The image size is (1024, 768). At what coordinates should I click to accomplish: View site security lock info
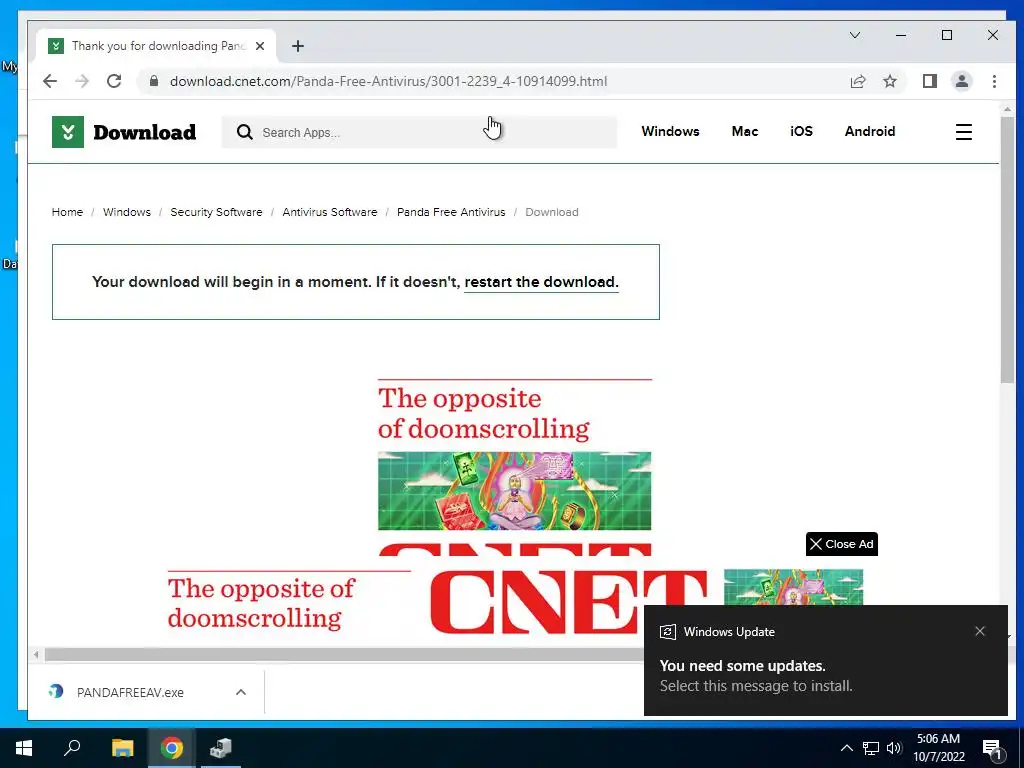(x=154, y=81)
